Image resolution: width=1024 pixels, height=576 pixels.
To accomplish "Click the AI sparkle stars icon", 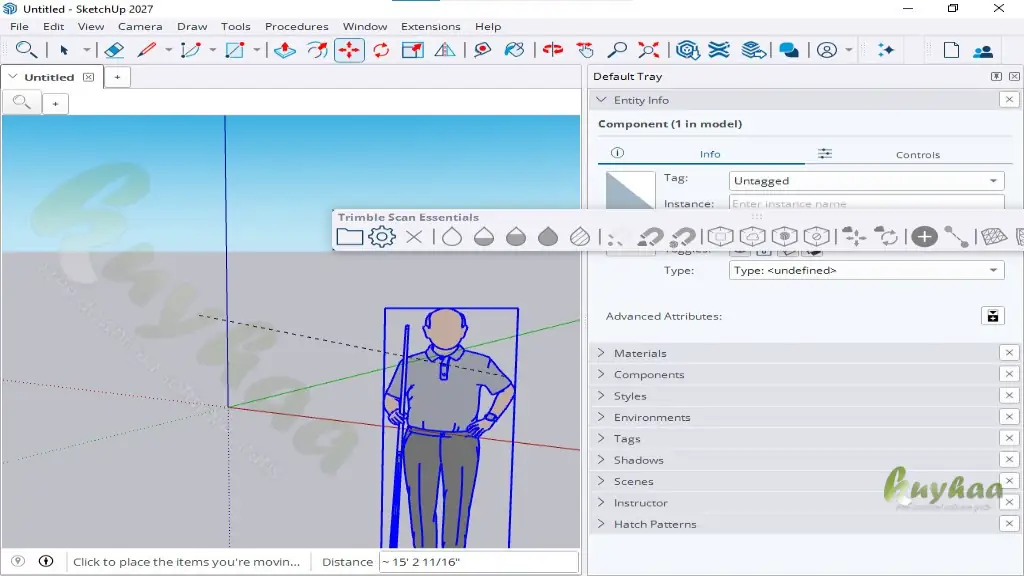I will click(886, 50).
